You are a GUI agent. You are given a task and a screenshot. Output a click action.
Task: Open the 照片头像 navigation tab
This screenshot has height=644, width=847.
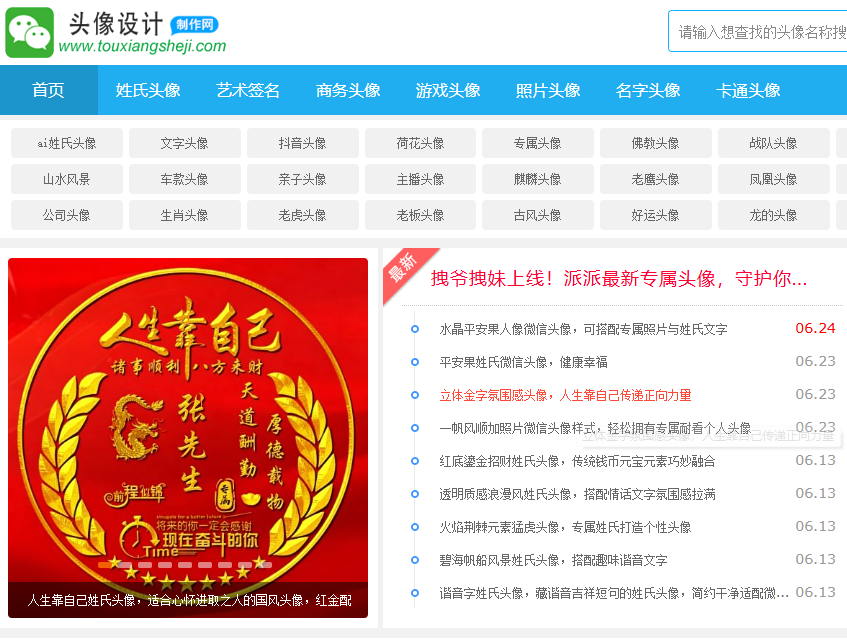548,90
